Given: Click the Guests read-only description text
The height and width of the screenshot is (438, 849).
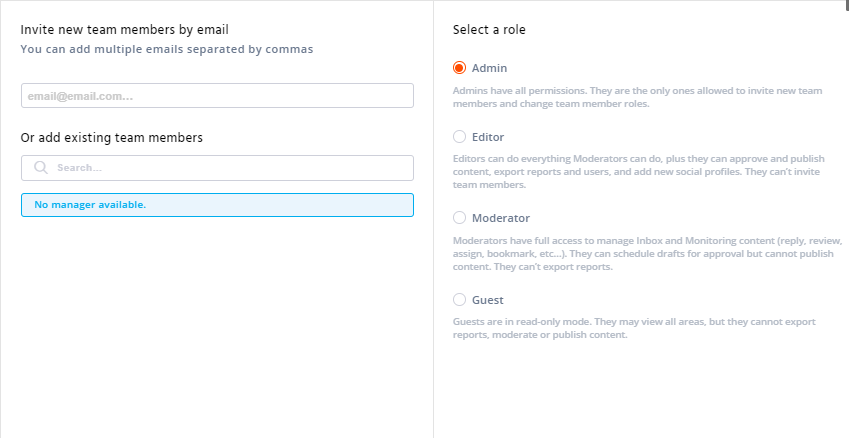Looking at the screenshot, I should point(634,329).
